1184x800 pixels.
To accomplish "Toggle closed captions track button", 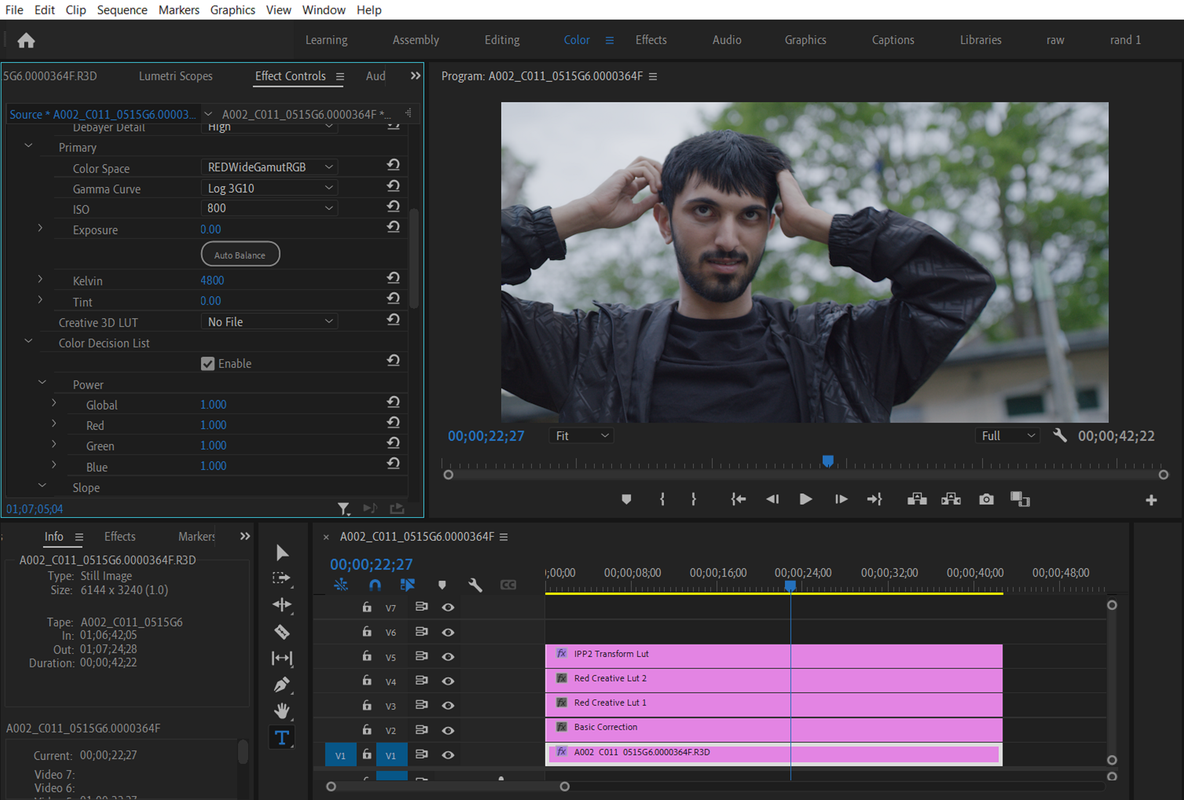I will pyautogui.click(x=508, y=585).
